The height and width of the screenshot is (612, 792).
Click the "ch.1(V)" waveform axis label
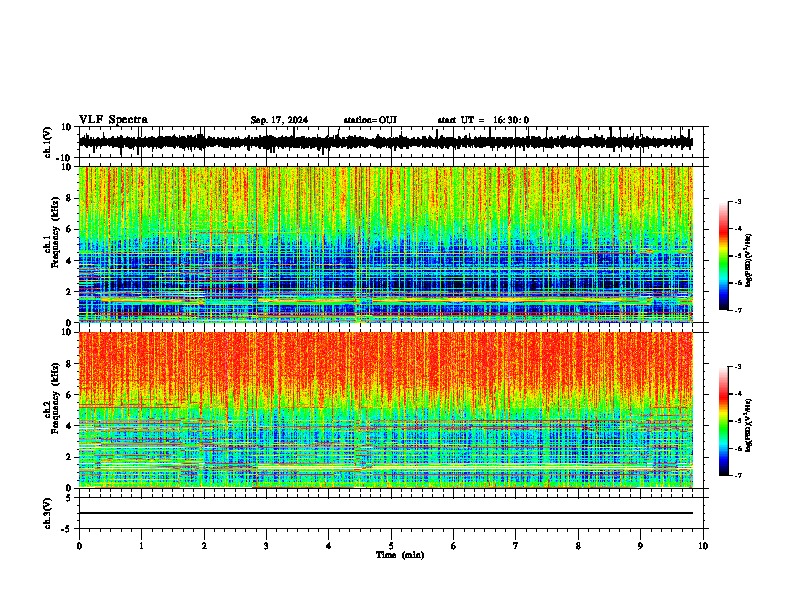click(47, 142)
